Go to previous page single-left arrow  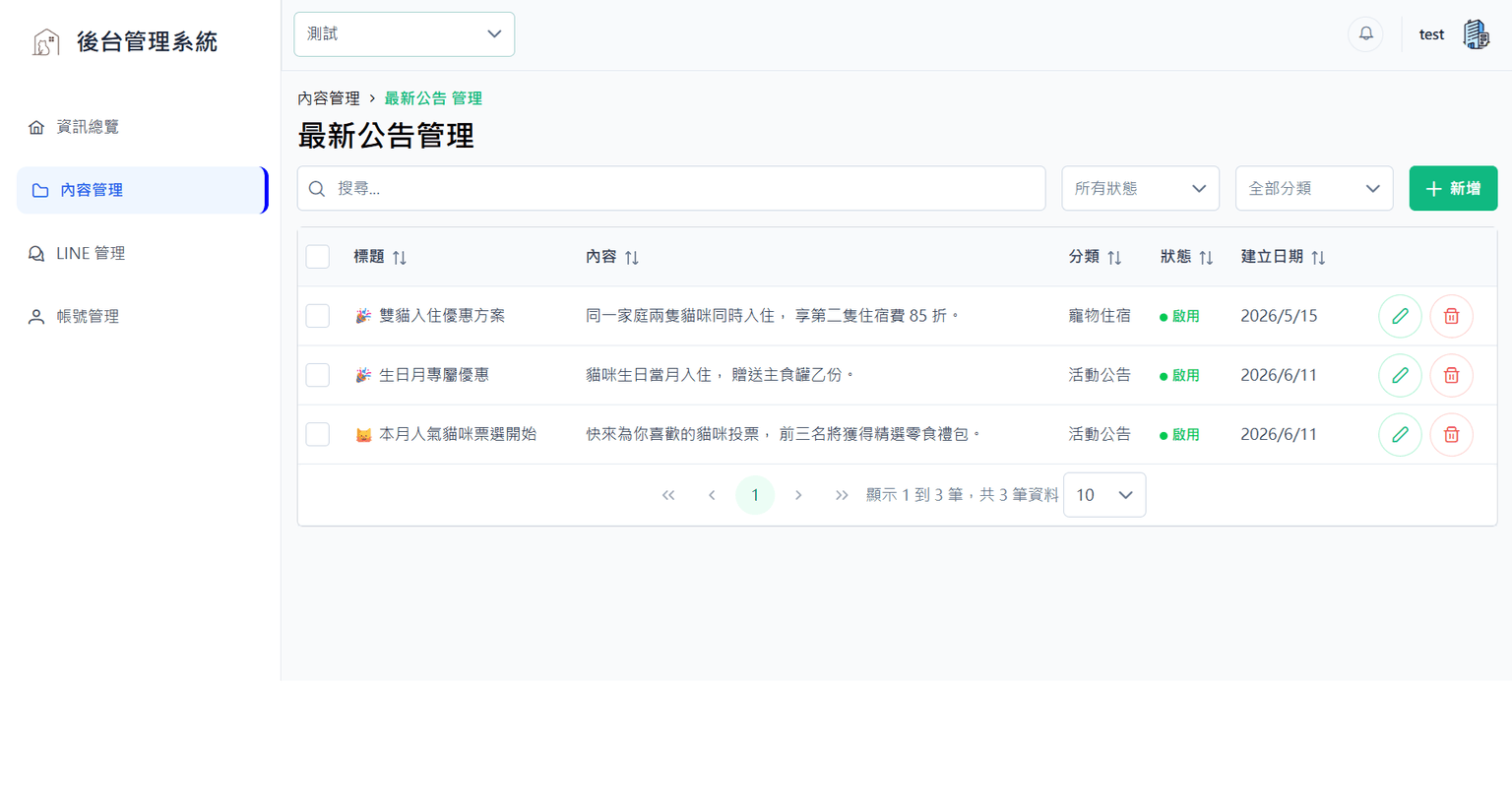(x=712, y=495)
